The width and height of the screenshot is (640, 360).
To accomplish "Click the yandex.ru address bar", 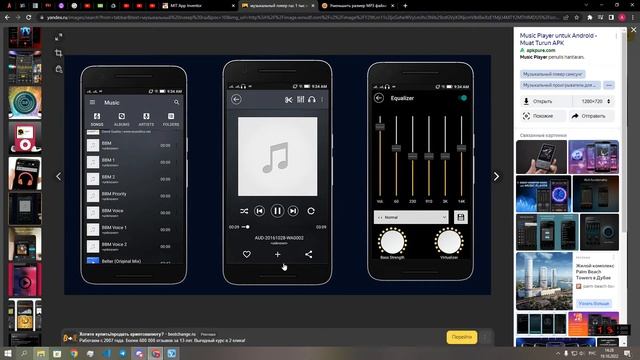I will (302, 18).
